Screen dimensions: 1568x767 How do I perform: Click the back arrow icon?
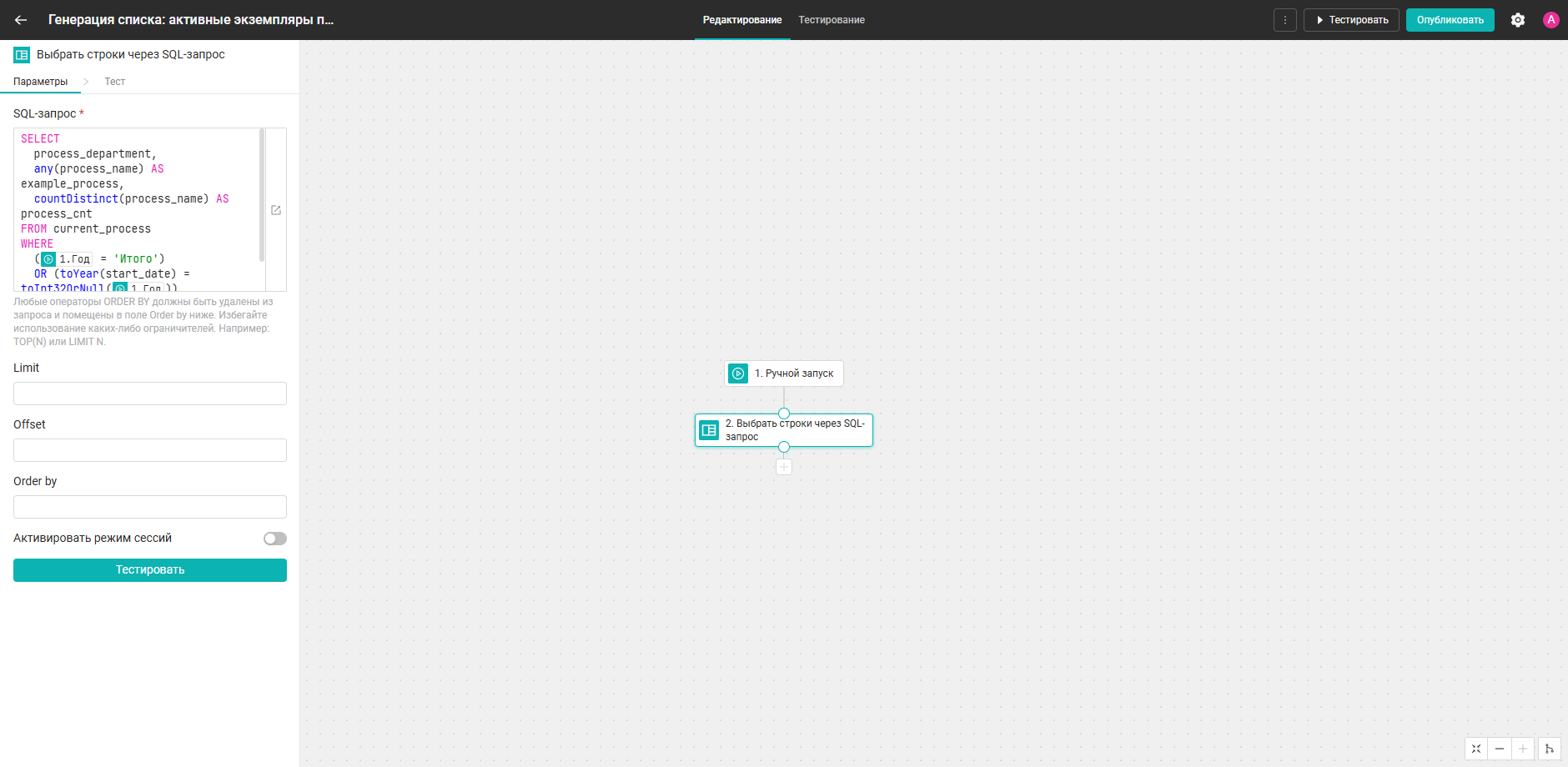(x=21, y=20)
